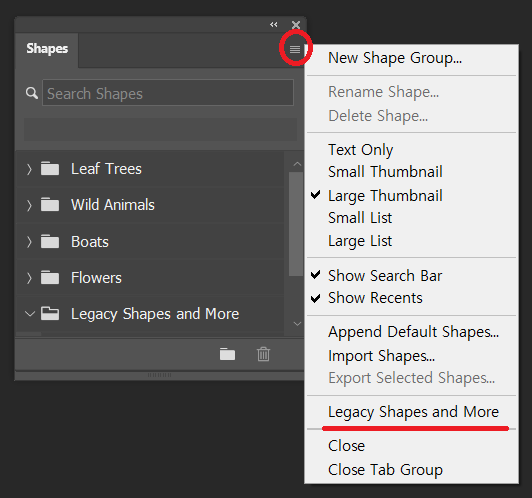Open the Shapes panel flyout menu icon

point(295,50)
